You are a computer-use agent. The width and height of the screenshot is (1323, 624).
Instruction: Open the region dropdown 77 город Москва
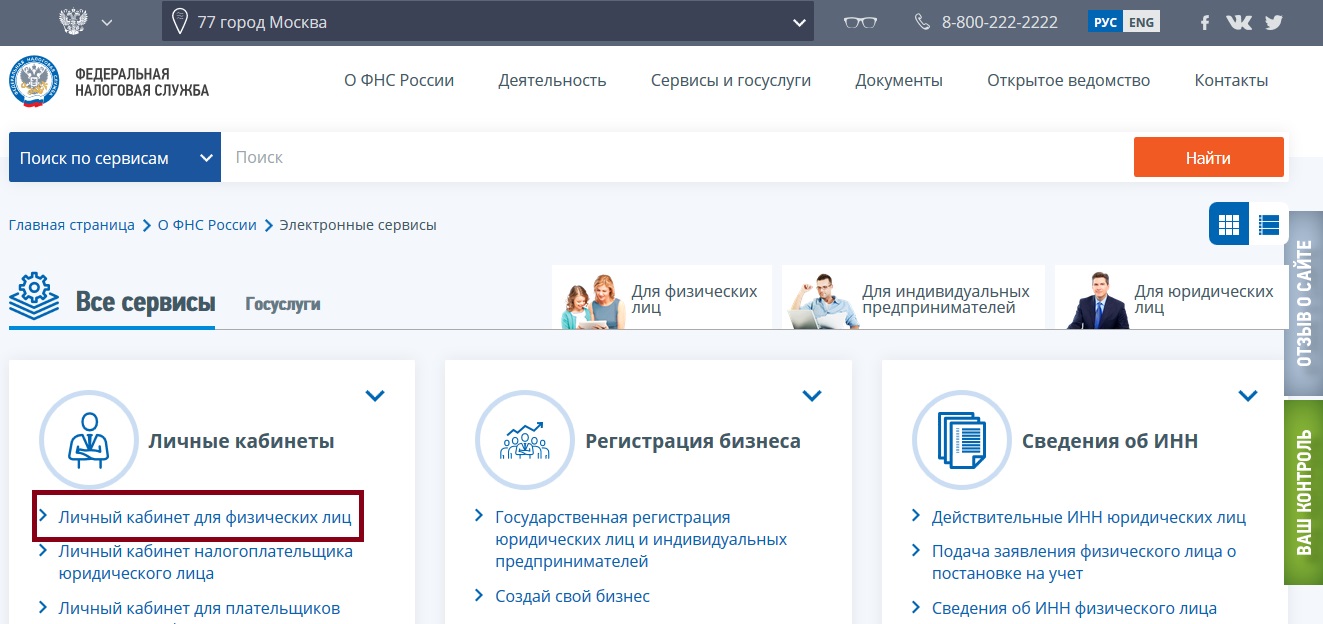[487, 22]
